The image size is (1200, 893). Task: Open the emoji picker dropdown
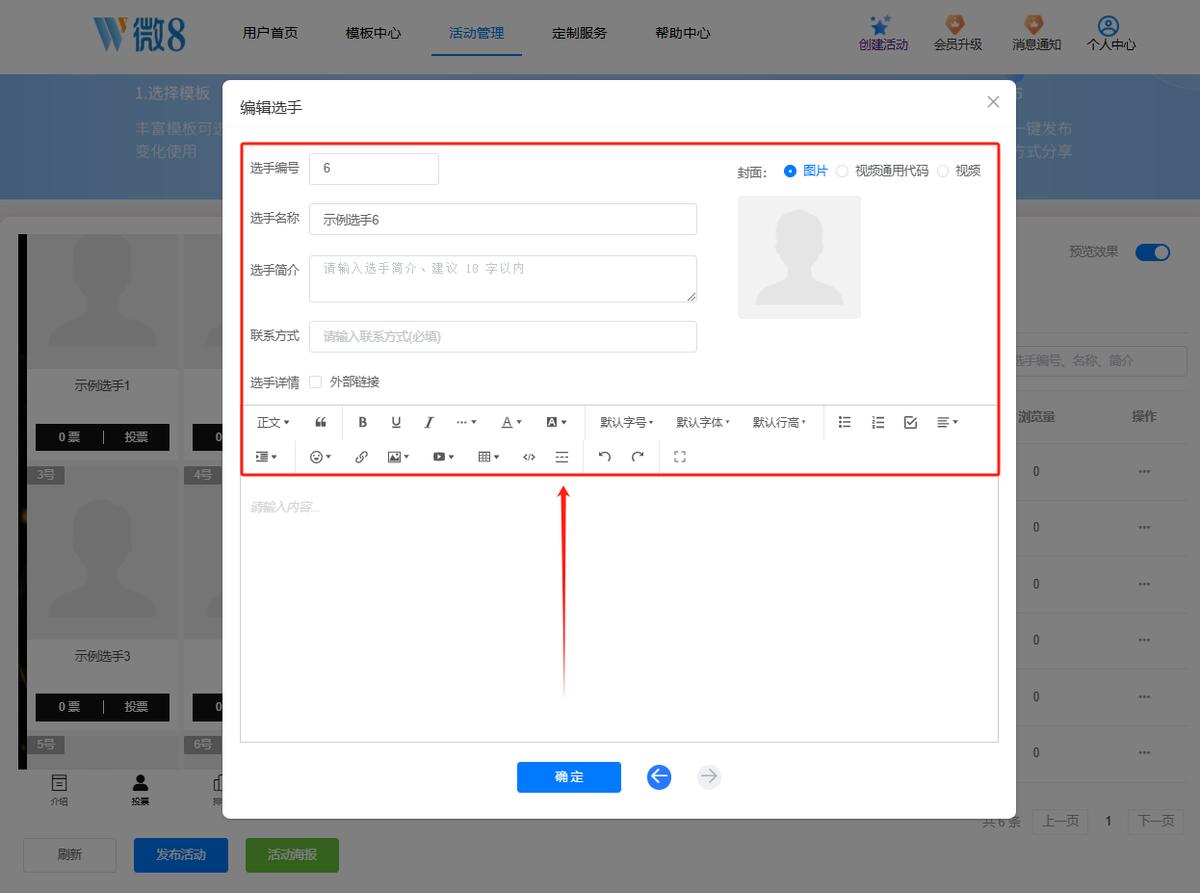pyautogui.click(x=320, y=457)
